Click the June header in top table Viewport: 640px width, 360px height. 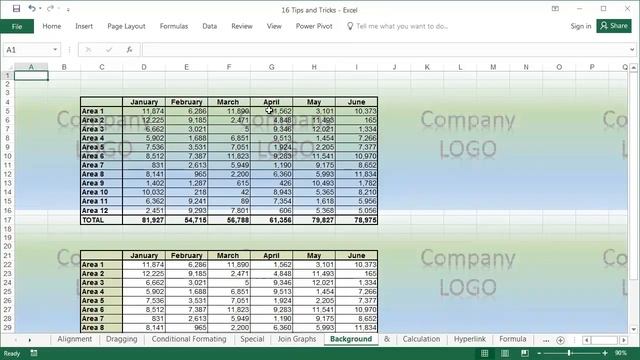coord(356,102)
